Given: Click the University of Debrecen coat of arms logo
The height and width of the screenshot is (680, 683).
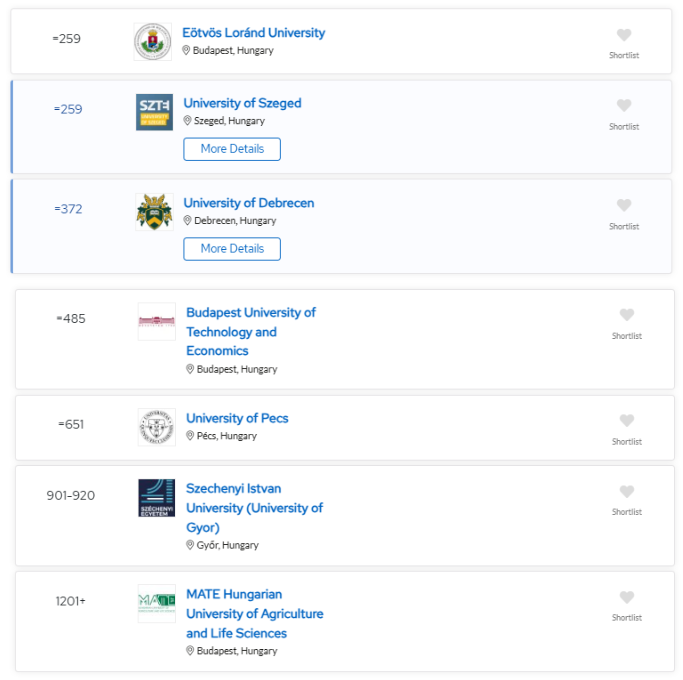Looking at the screenshot, I should (154, 212).
